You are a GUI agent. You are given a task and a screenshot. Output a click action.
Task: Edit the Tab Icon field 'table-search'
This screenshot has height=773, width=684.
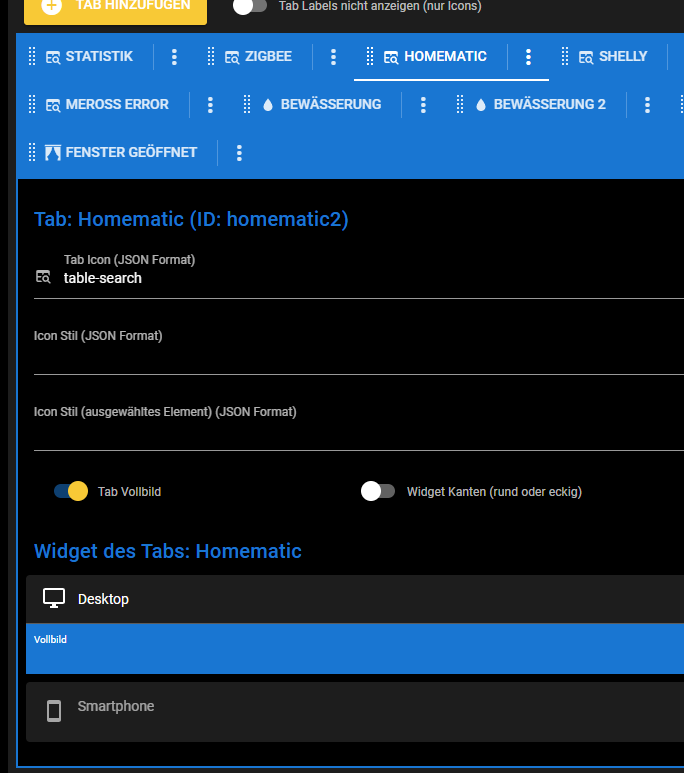coord(373,279)
